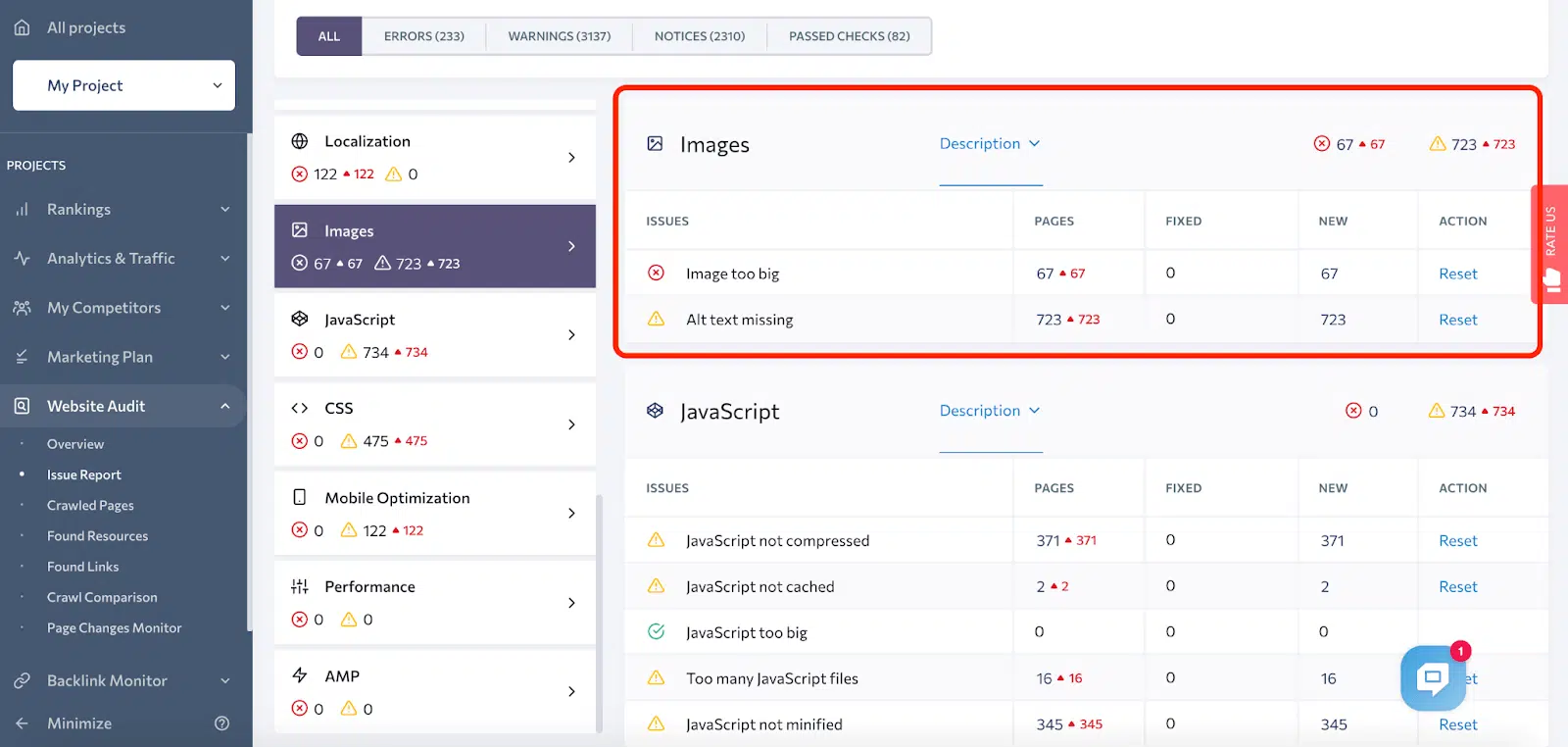
Task: Collapse the Website Audit menu section
Action: click(224, 406)
